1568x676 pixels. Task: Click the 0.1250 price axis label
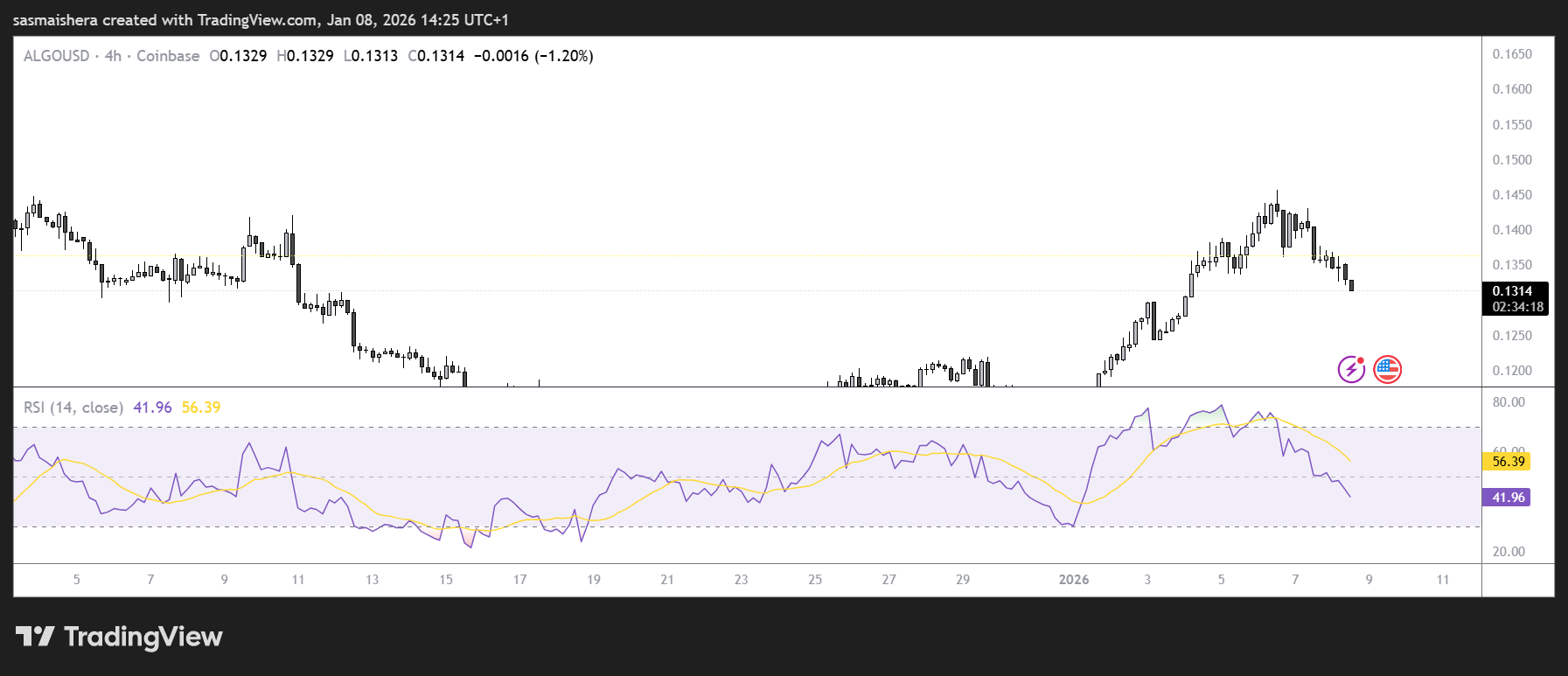(1512, 336)
